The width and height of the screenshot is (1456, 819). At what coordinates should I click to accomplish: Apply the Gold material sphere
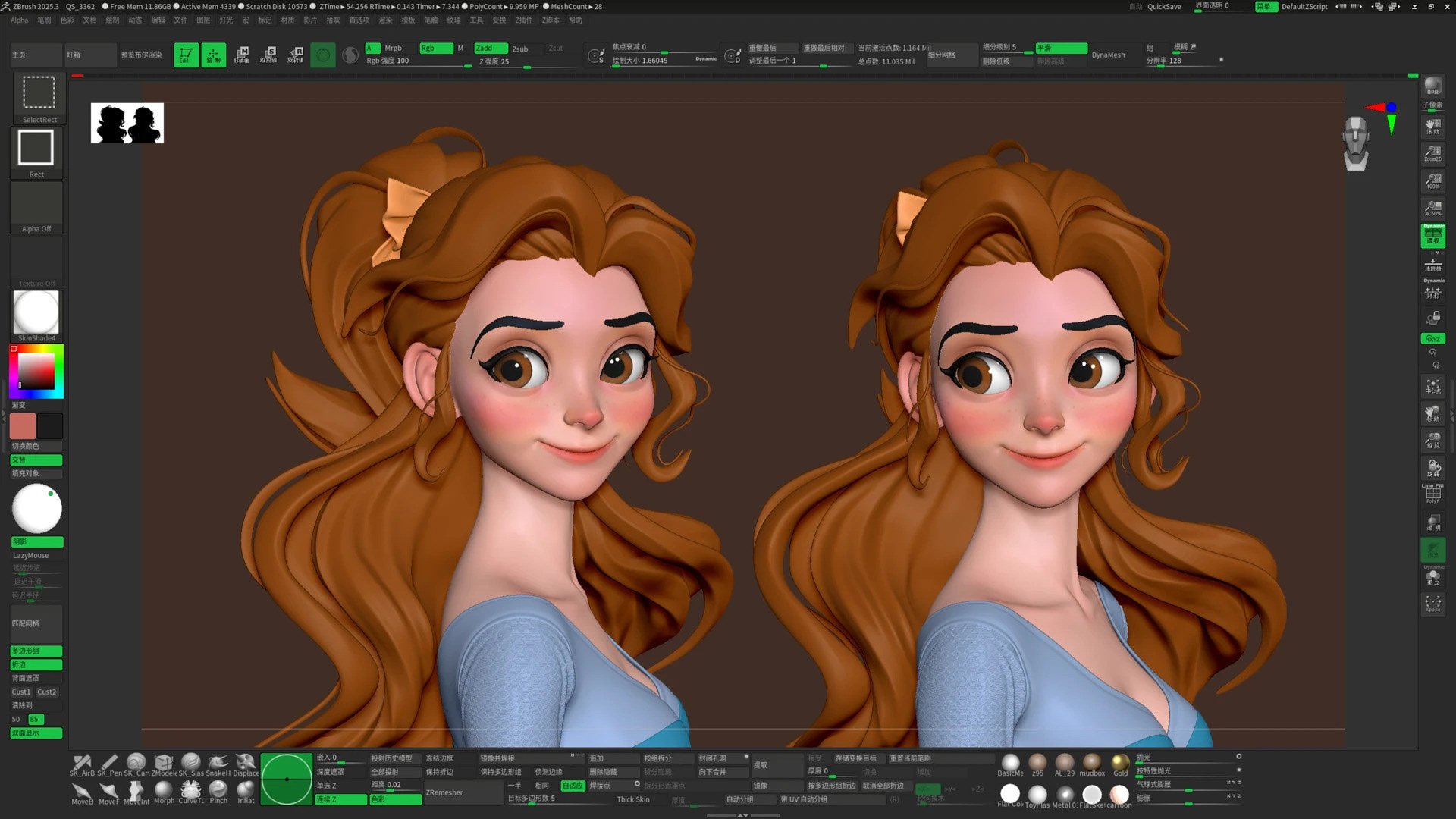click(1120, 763)
